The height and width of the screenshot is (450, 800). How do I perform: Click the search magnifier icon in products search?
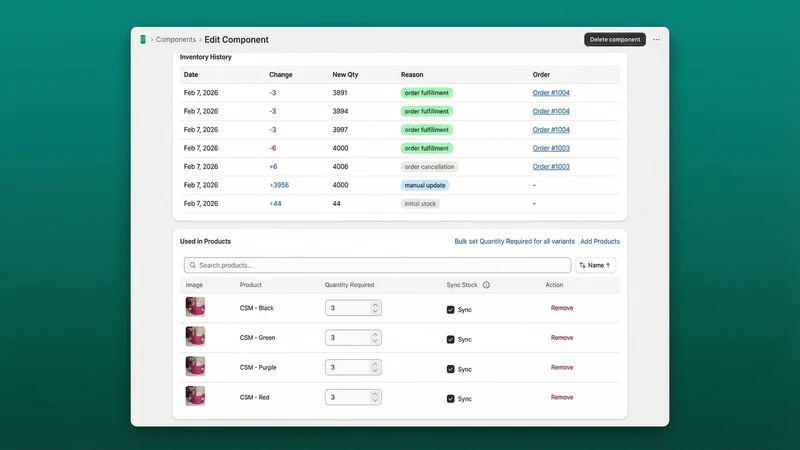coord(192,265)
